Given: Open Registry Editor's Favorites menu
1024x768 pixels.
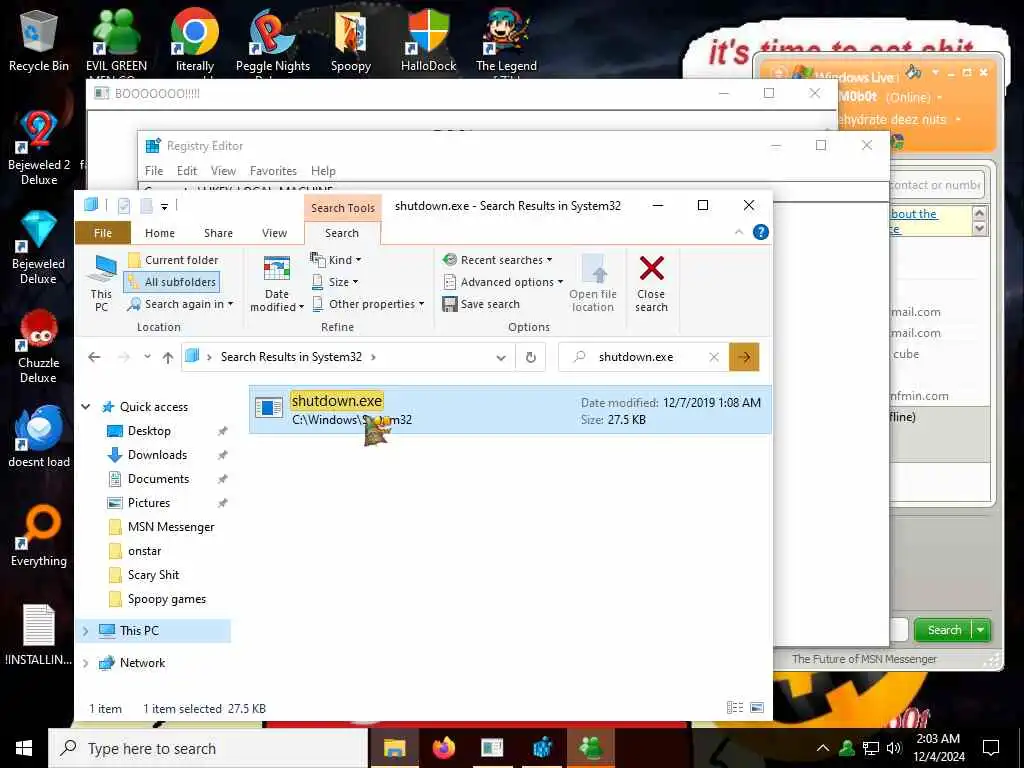Looking at the screenshot, I should coord(273,171).
